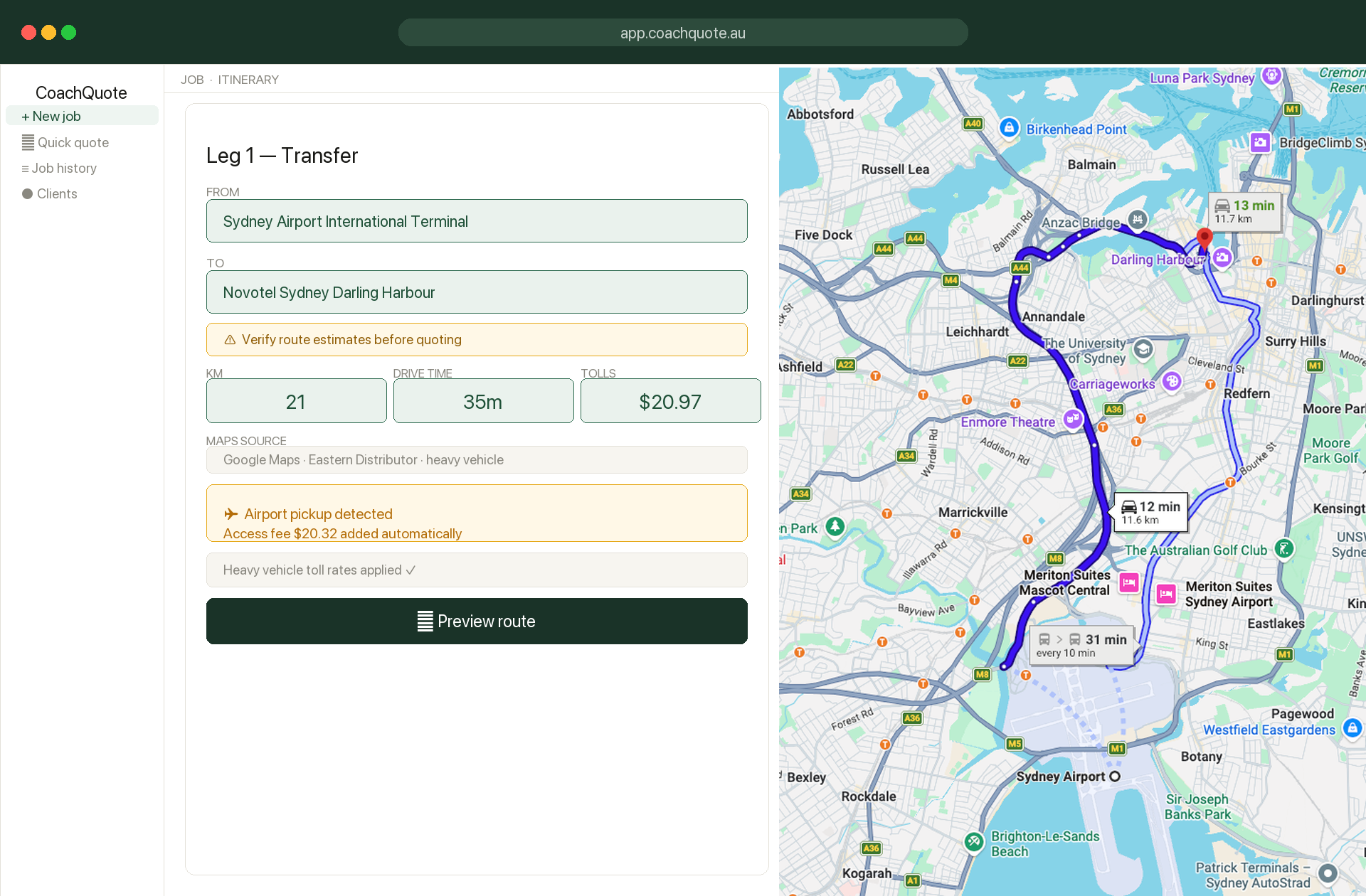Click the CoachQuote logo text
The image size is (1366, 896).
pyautogui.click(x=81, y=93)
